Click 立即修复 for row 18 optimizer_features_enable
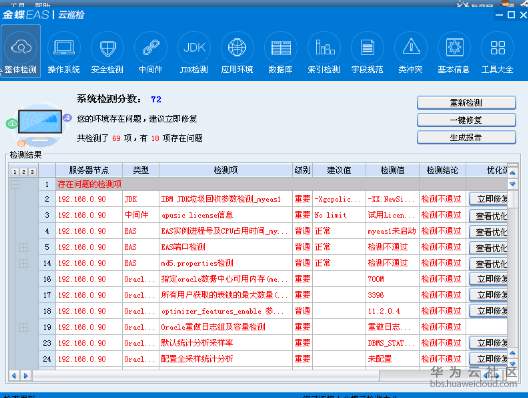528x398 pixels. 489,311
